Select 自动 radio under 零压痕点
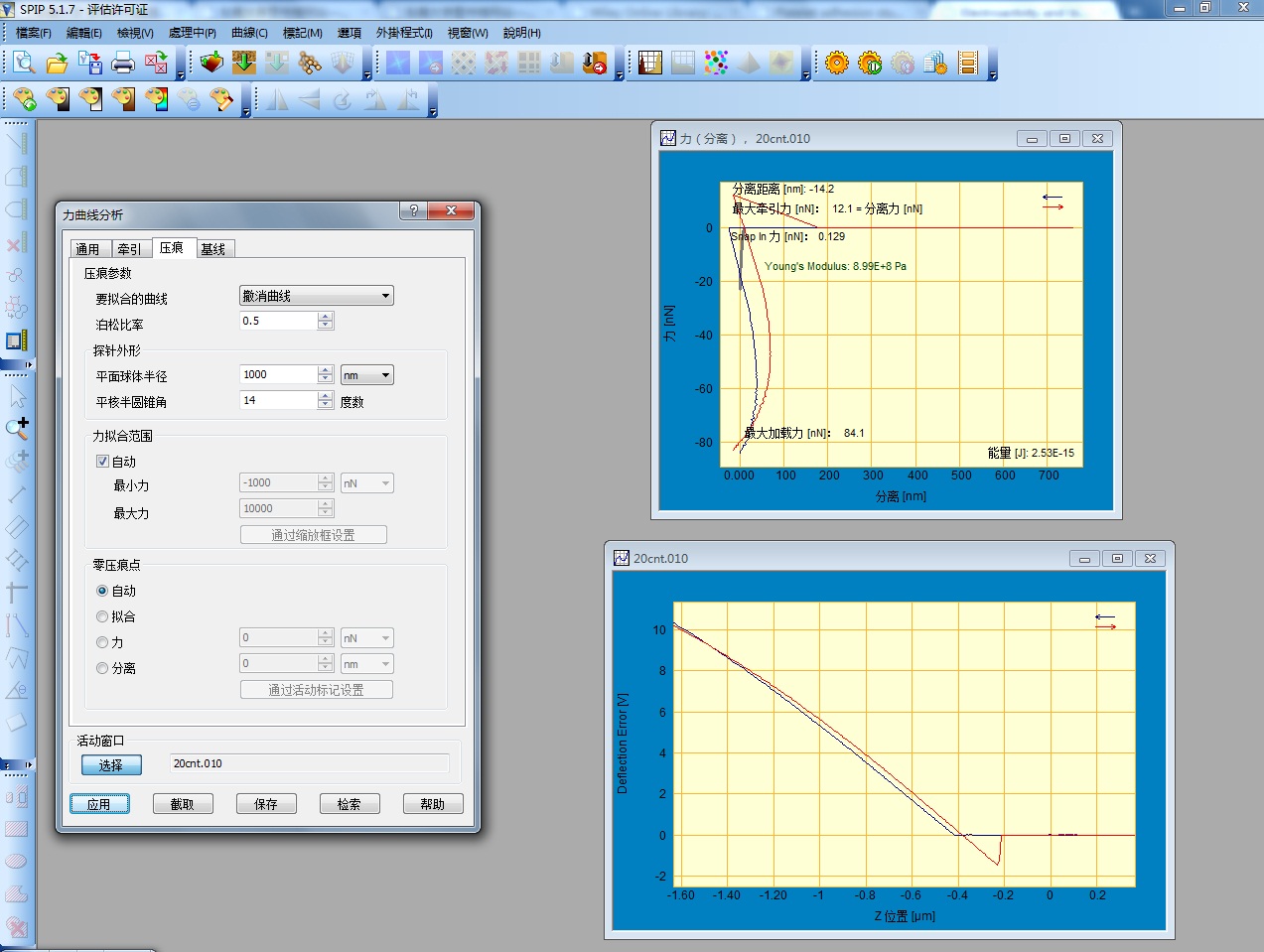This screenshot has height=952, width=1264. coord(102,591)
